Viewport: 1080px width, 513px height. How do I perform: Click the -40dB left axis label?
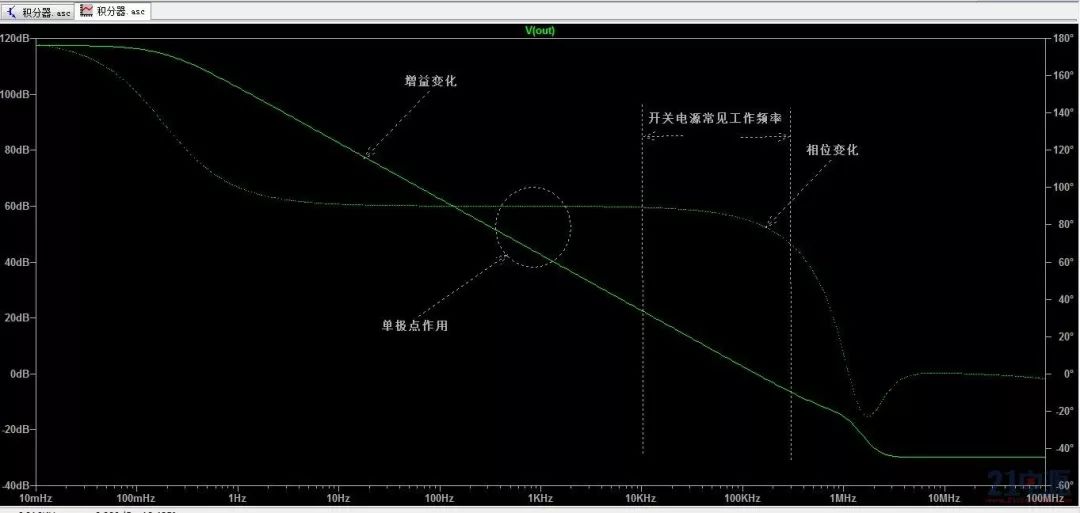point(16,486)
